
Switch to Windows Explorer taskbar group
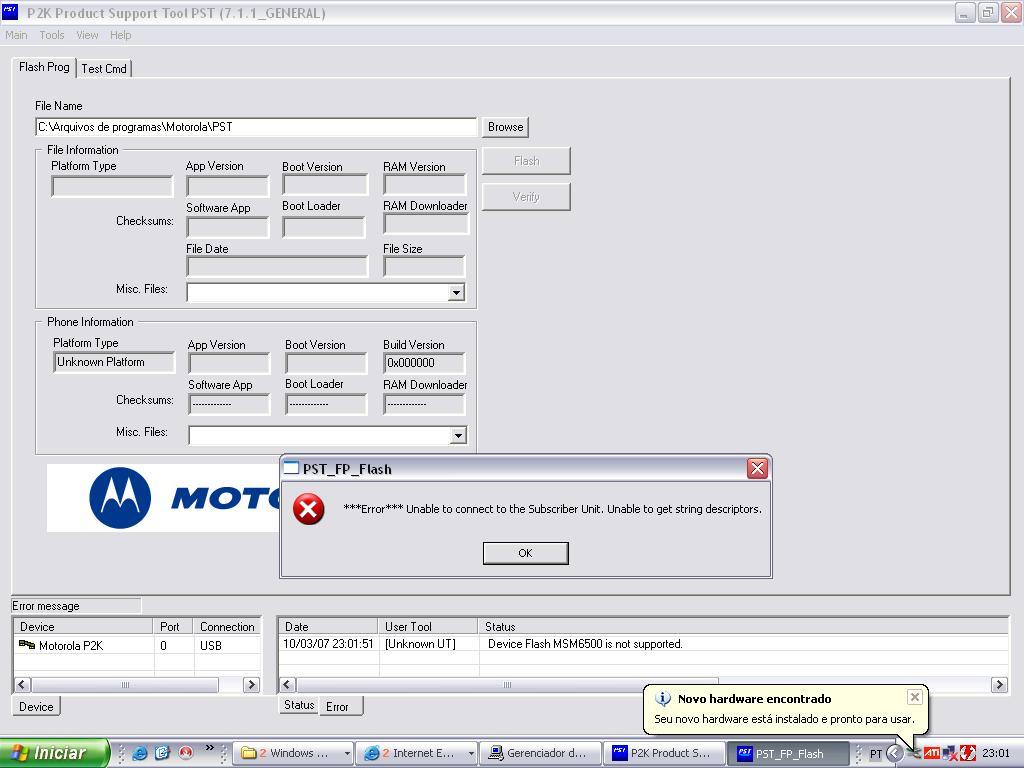tap(293, 753)
